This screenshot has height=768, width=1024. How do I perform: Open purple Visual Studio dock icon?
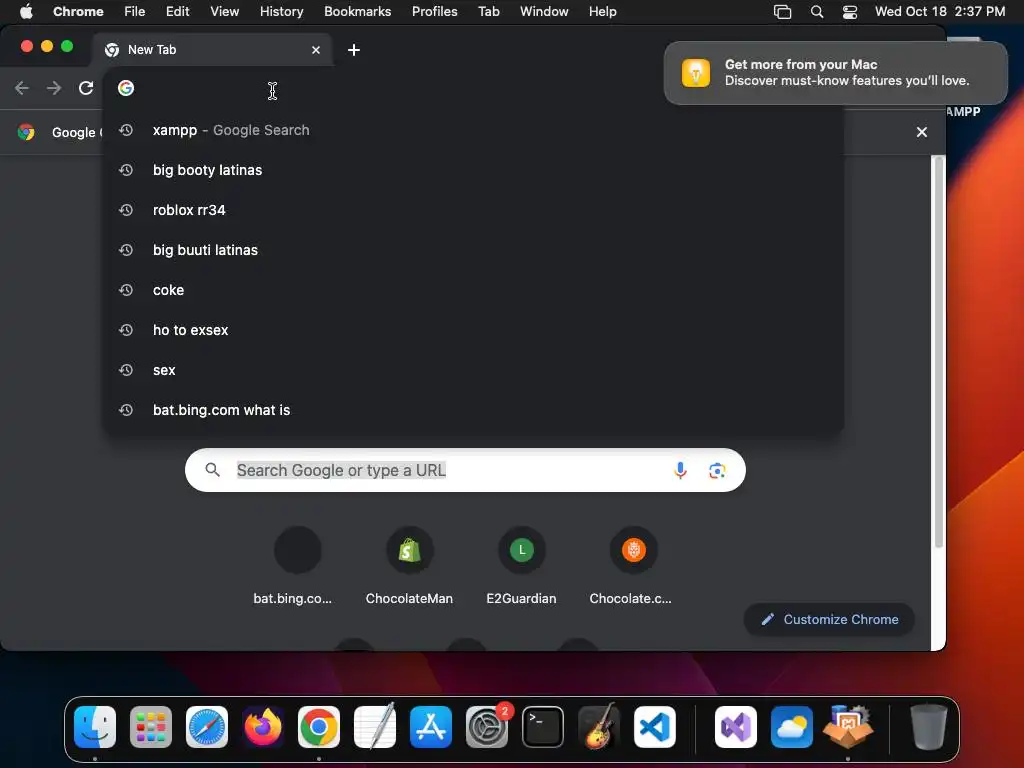736,727
